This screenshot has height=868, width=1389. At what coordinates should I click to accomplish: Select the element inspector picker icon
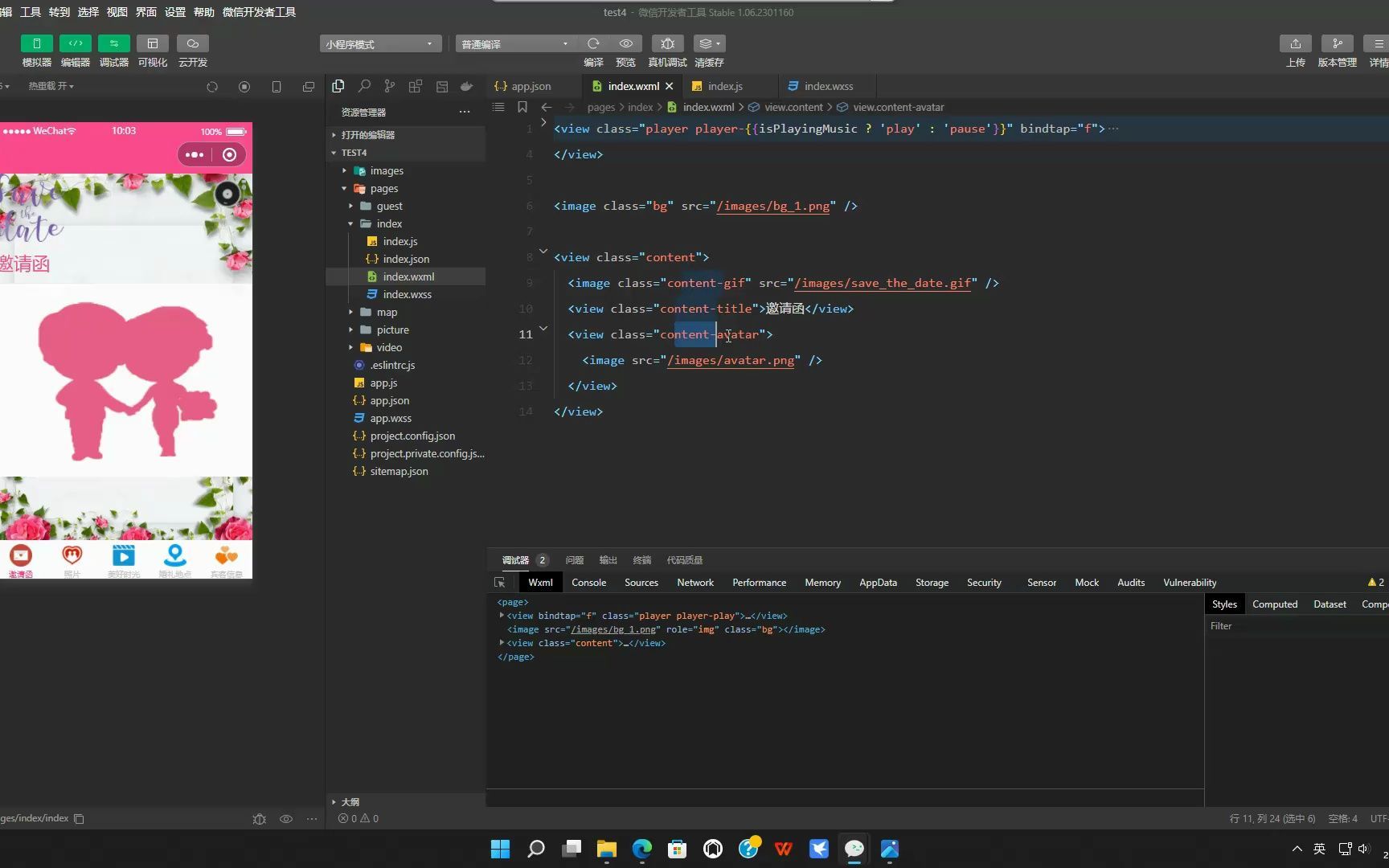[500, 583]
